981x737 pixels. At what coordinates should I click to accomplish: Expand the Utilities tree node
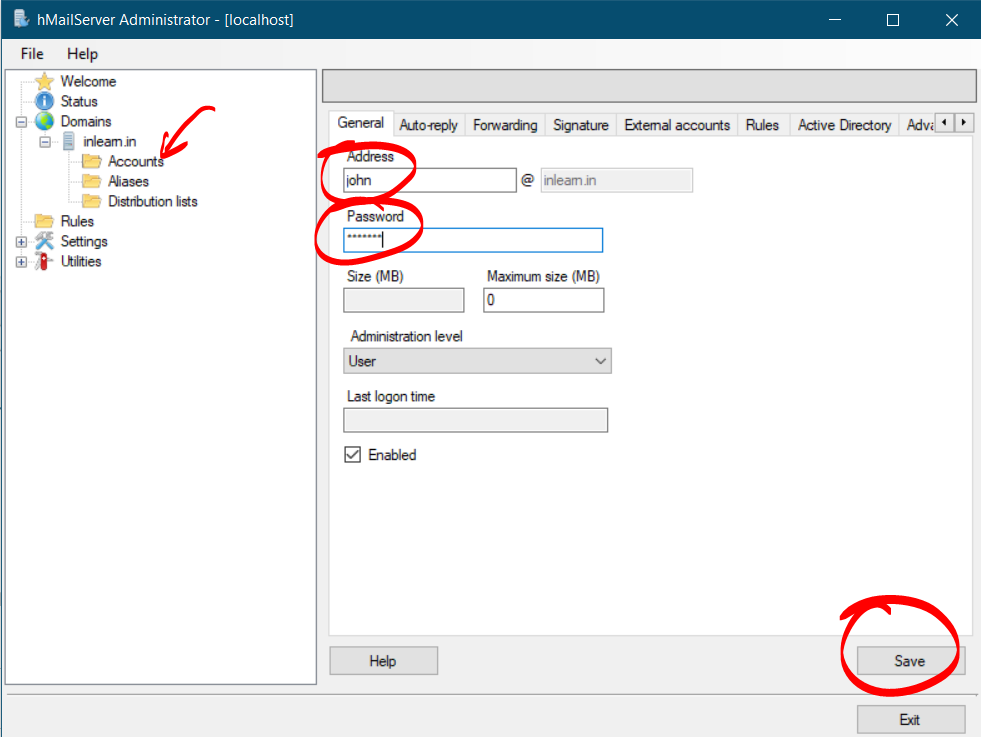21,262
